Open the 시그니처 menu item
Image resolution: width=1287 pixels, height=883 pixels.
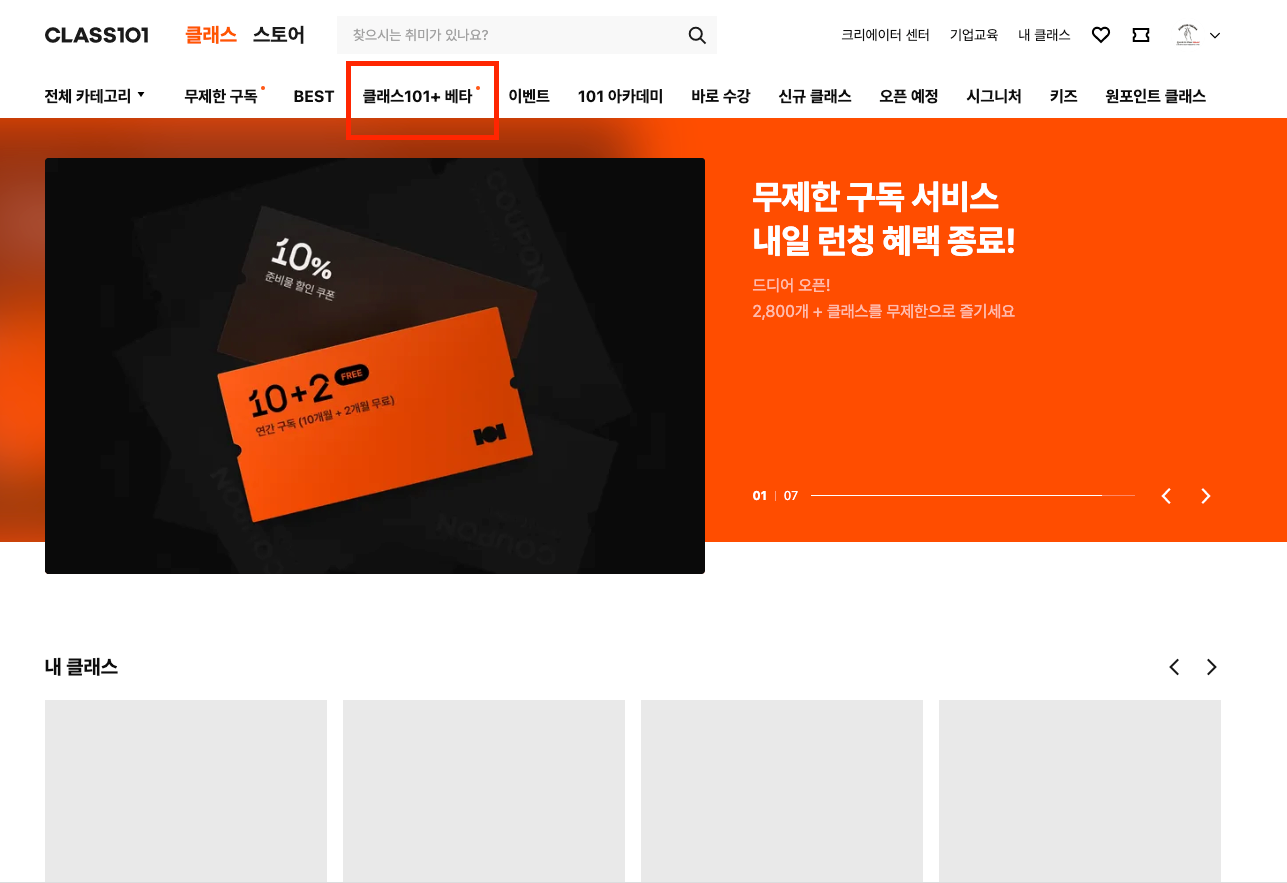(x=994, y=96)
